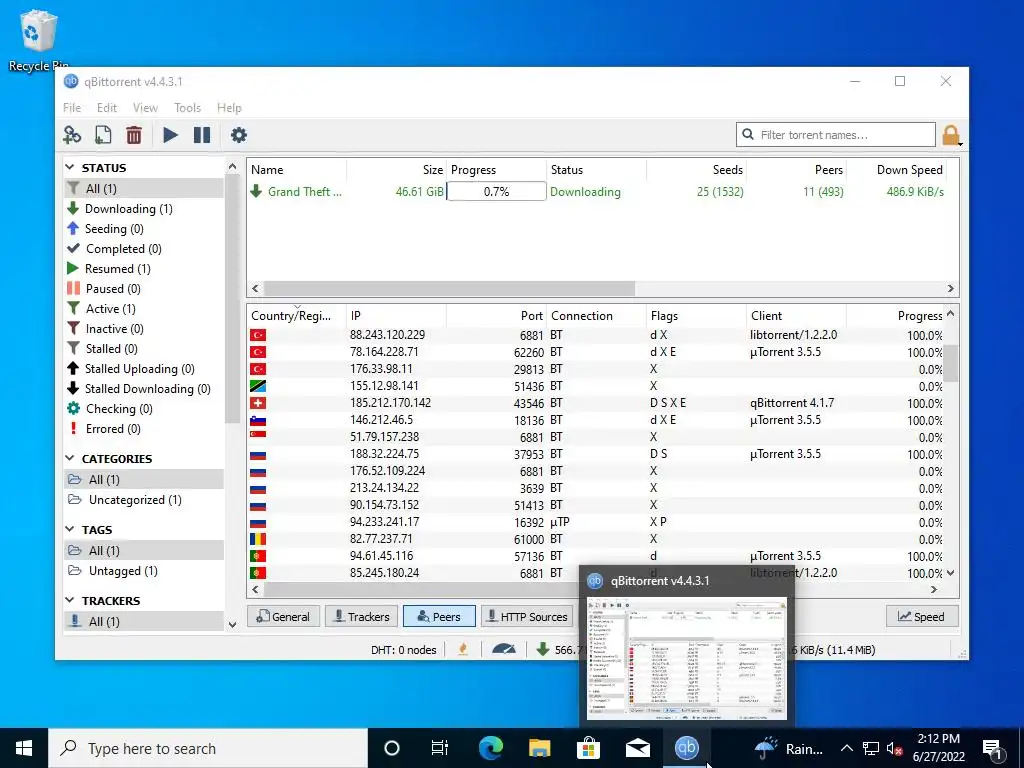1024x768 pixels.
Task: Click the Speed graph button
Action: pyautogui.click(x=921, y=616)
